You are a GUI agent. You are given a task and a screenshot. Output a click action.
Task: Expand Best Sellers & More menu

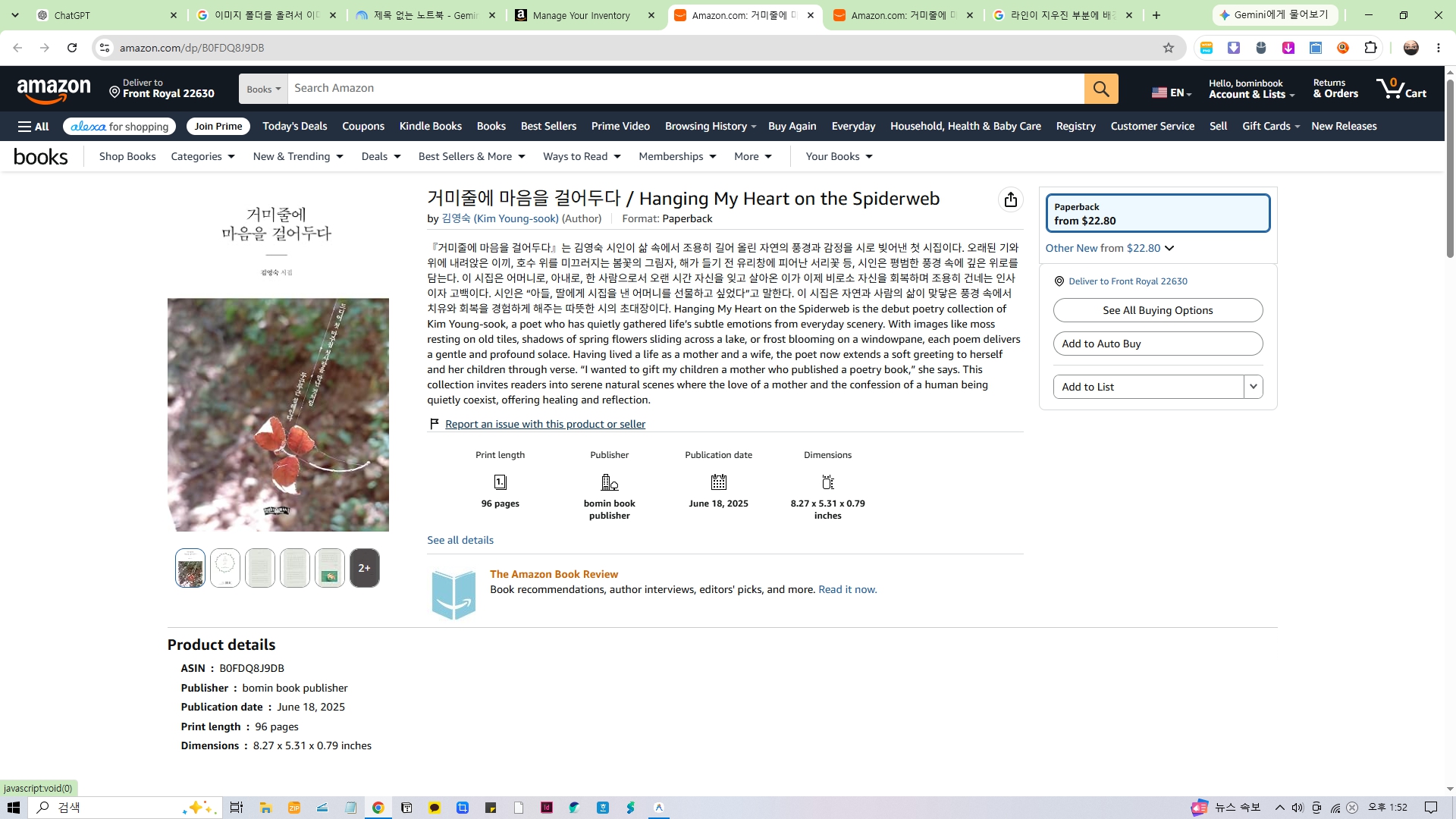(472, 157)
